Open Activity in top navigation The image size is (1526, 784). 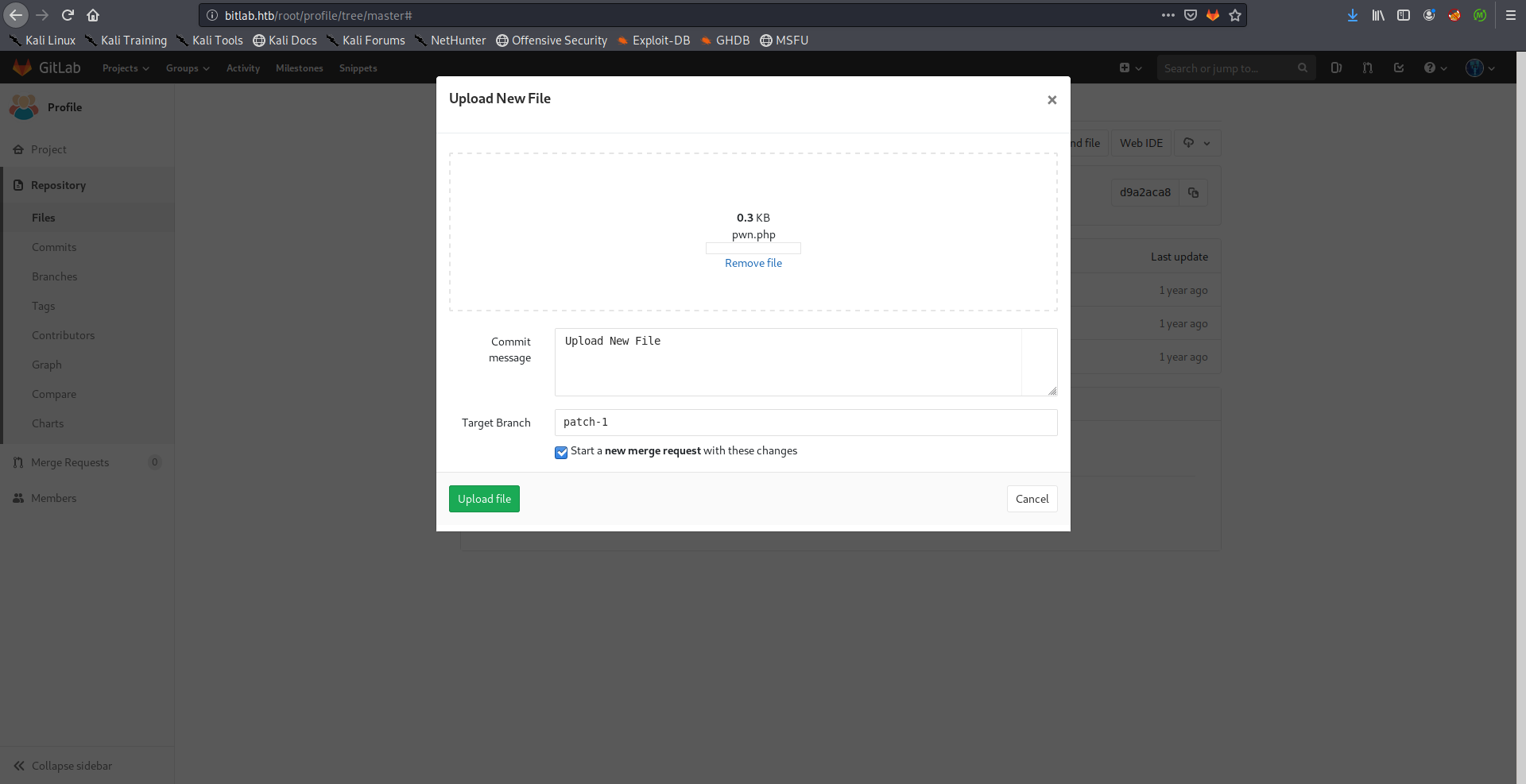click(243, 68)
